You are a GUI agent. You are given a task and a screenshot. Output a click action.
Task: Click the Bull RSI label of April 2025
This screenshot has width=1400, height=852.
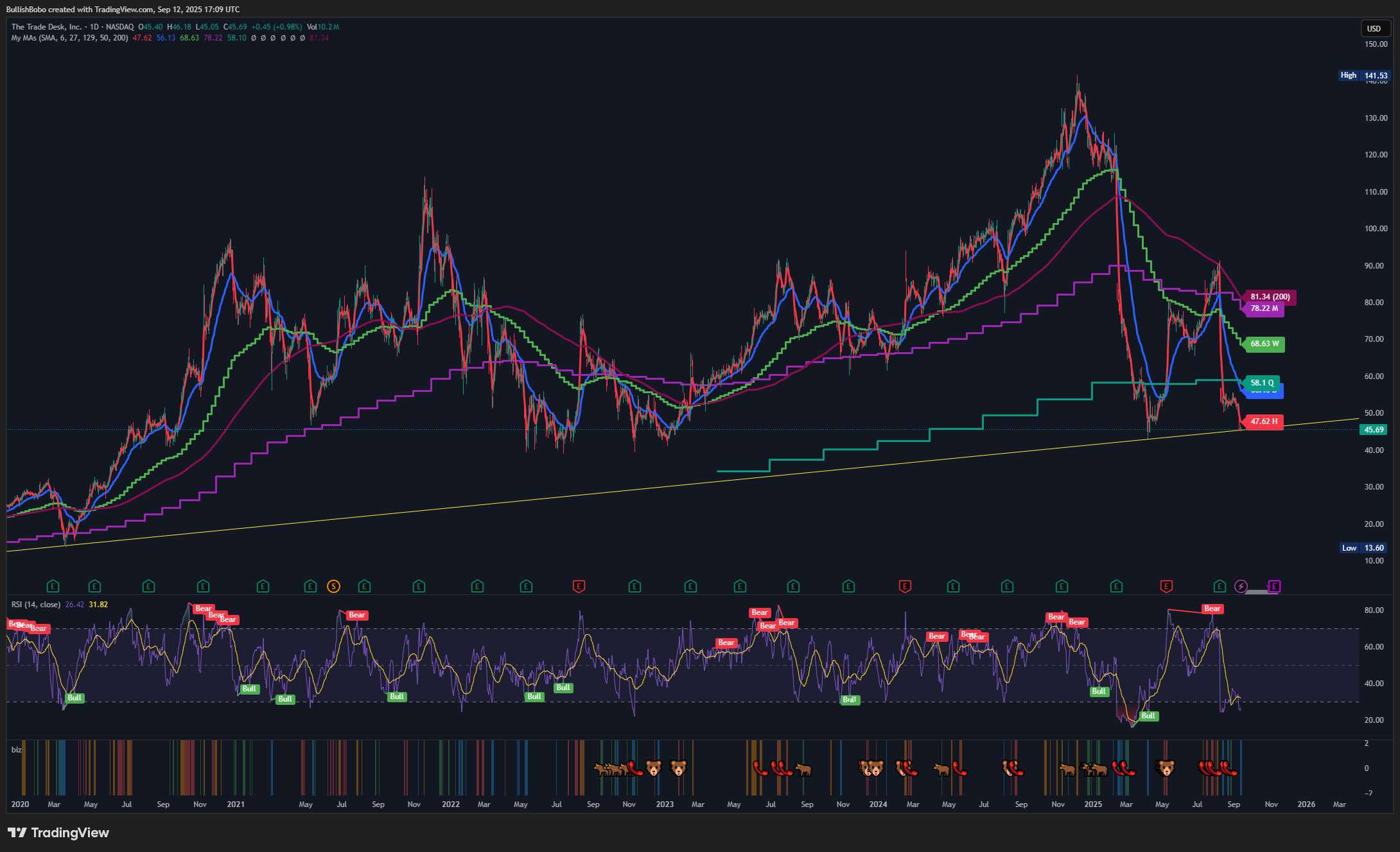(1148, 716)
